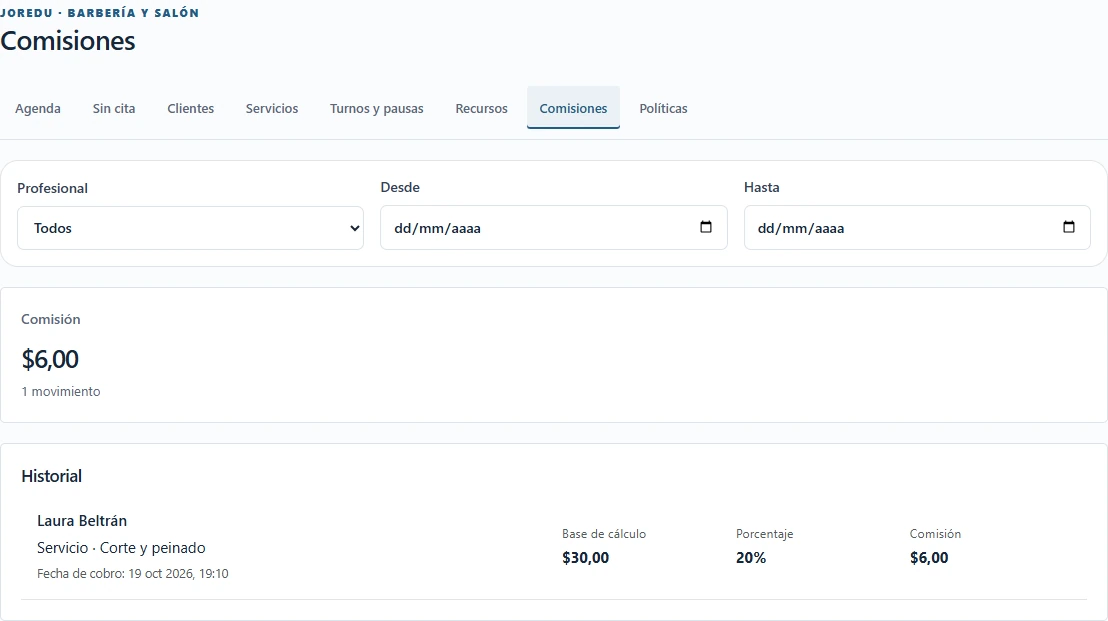Click the 'JOREDU · BARBERÍA Y SALÓN' header text
Viewport: 1108px width, 621px height.
[x=100, y=13]
